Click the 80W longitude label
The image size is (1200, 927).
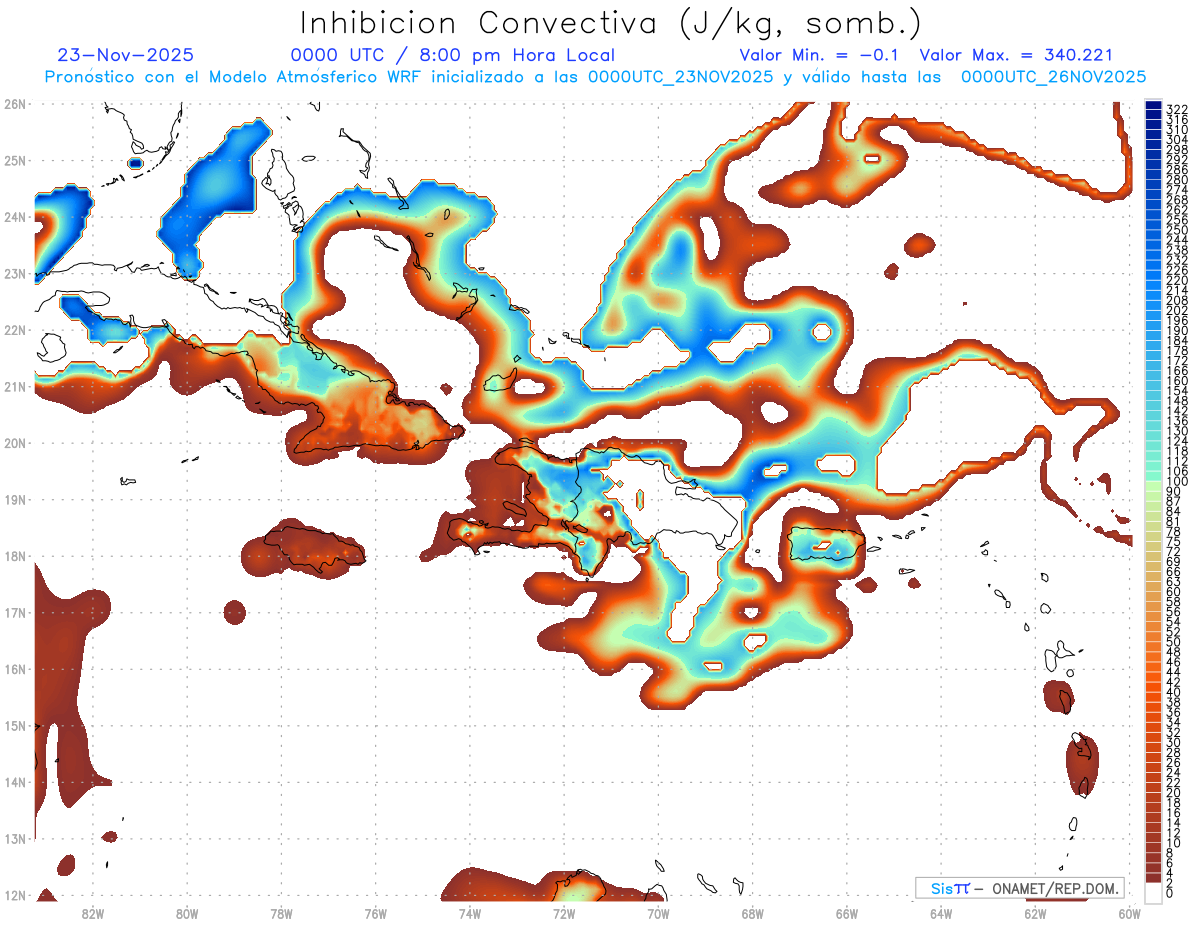tap(187, 913)
